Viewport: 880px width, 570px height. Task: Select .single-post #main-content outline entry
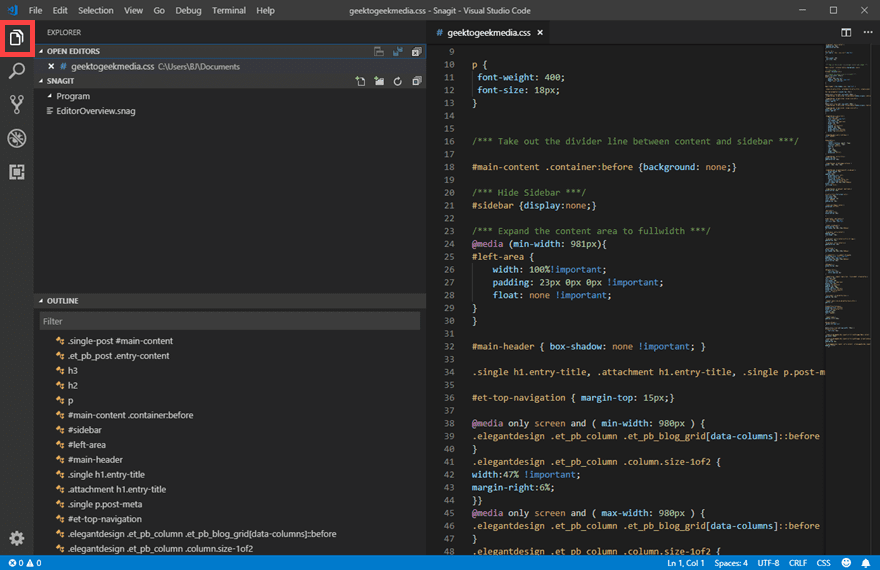(230, 341)
